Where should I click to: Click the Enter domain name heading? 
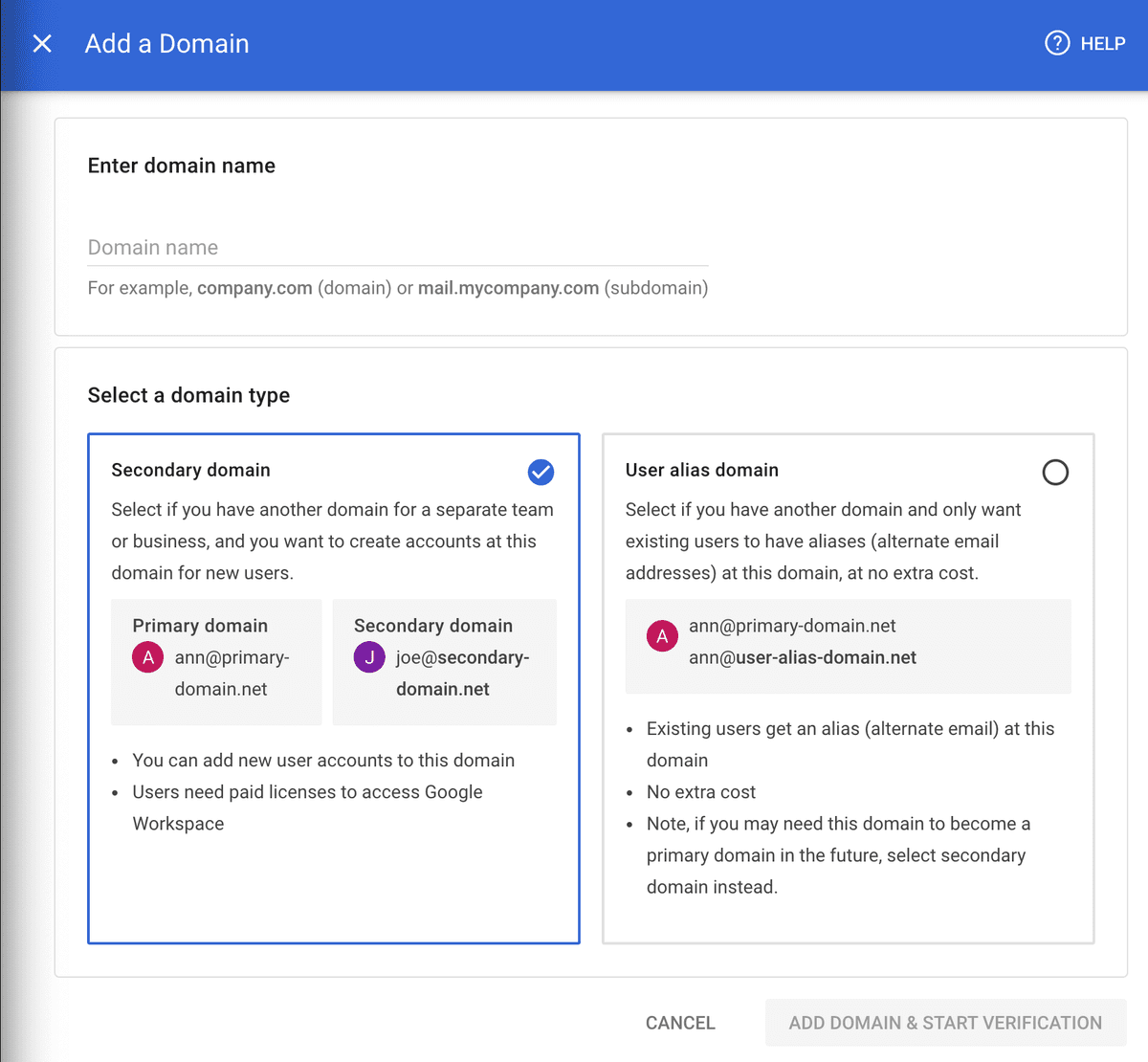click(x=182, y=166)
